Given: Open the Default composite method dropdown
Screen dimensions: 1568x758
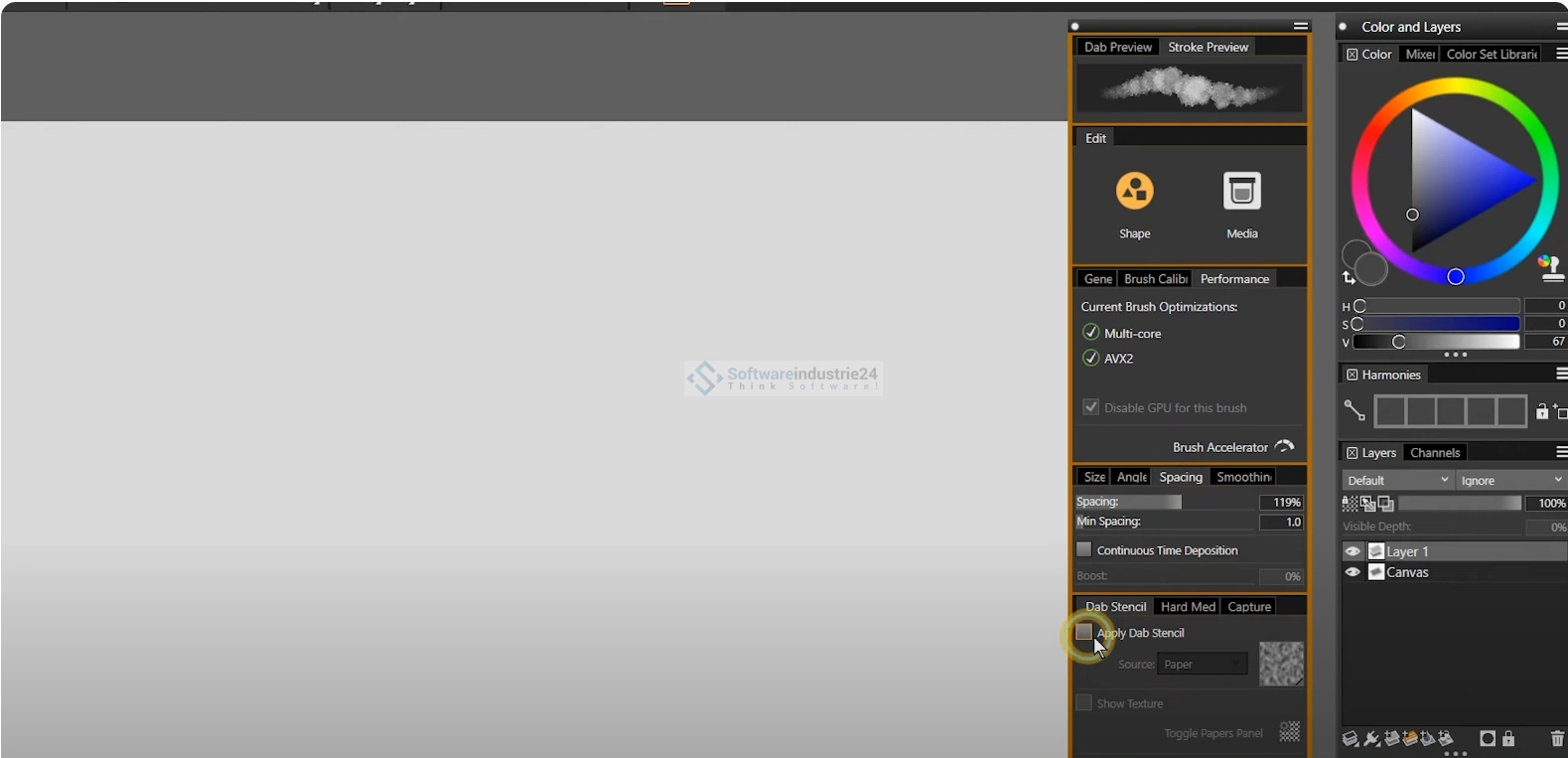Looking at the screenshot, I should pyautogui.click(x=1397, y=480).
